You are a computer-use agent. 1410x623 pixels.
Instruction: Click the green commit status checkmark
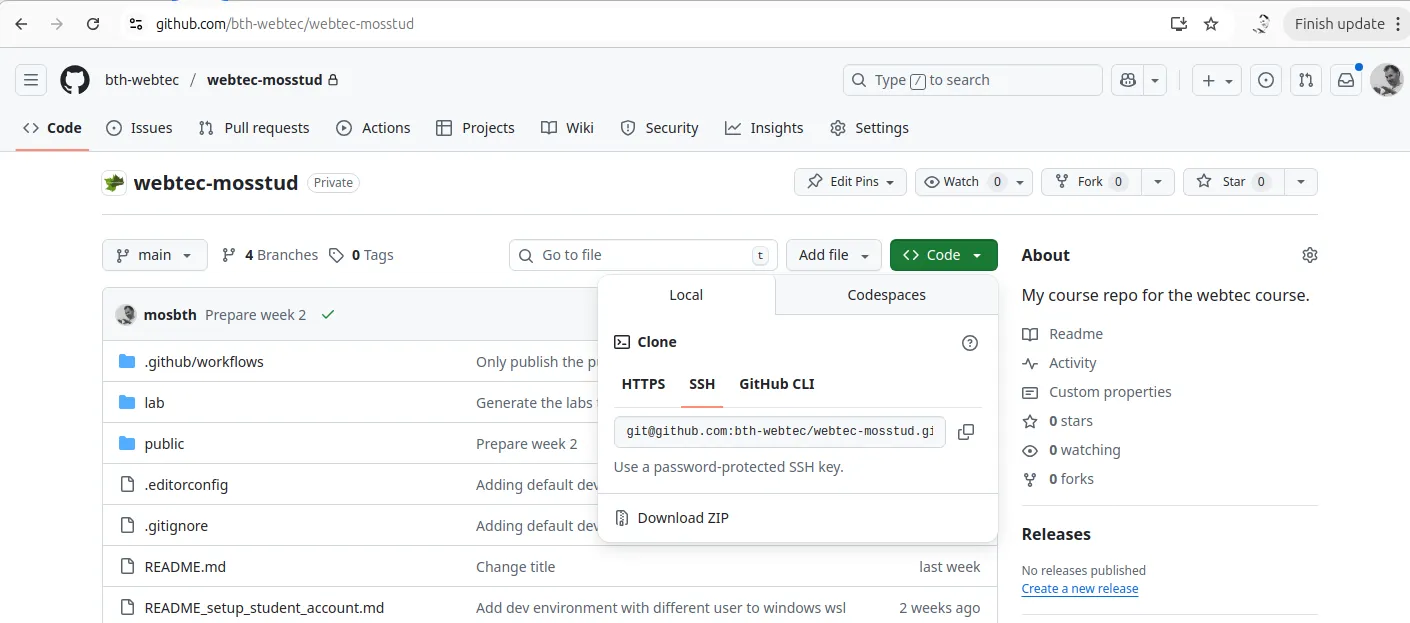click(327, 314)
